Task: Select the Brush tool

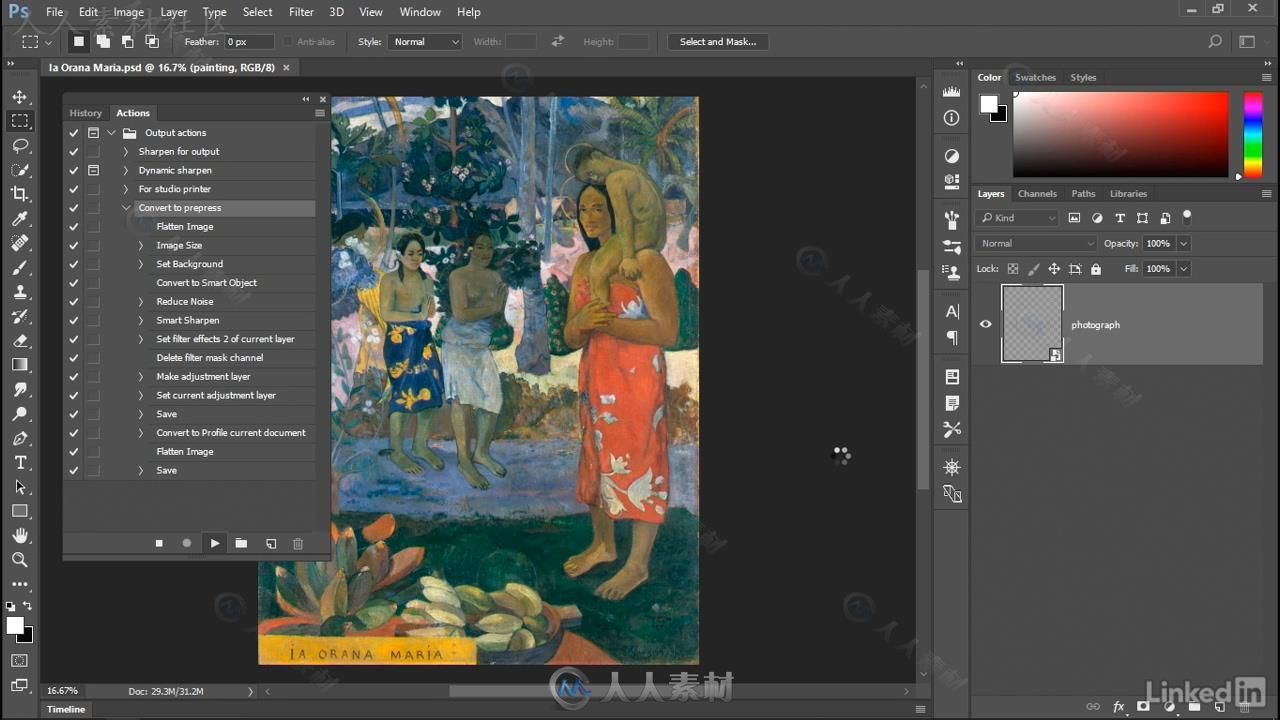Action: point(19,268)
